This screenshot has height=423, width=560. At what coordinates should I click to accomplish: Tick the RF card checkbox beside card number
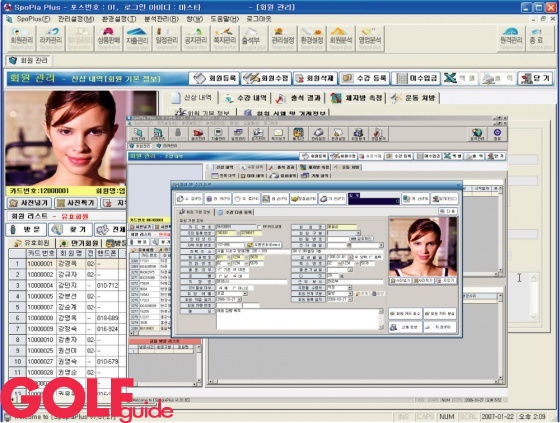[259, 227]
